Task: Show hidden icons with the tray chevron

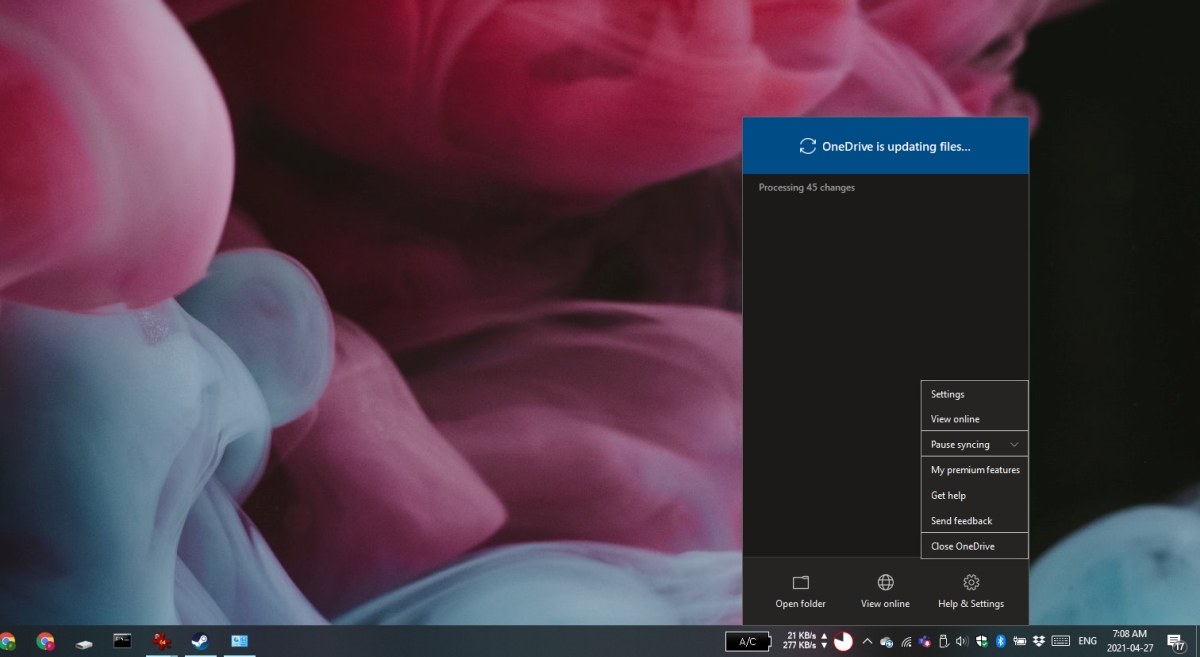Action: coord(867,643)
